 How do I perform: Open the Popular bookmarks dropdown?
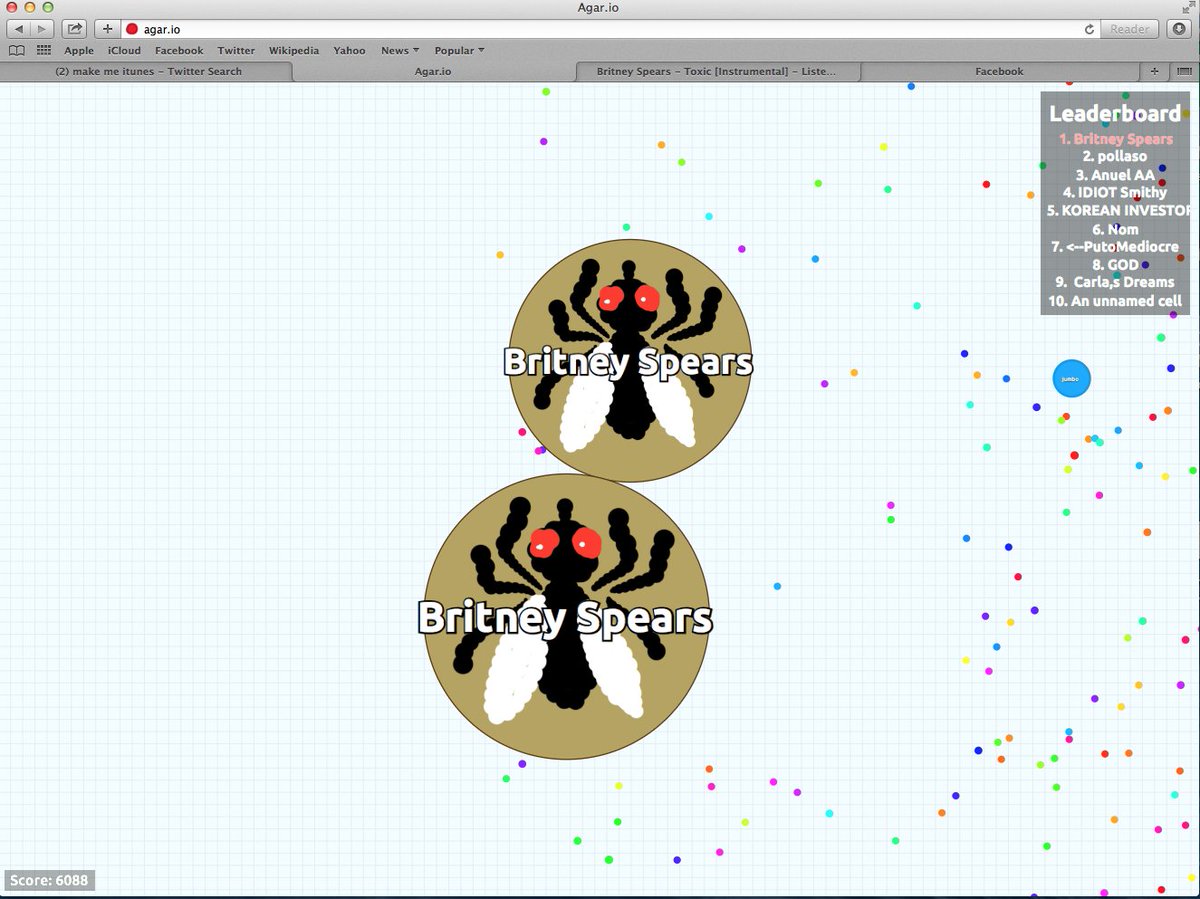coord(460,50)
